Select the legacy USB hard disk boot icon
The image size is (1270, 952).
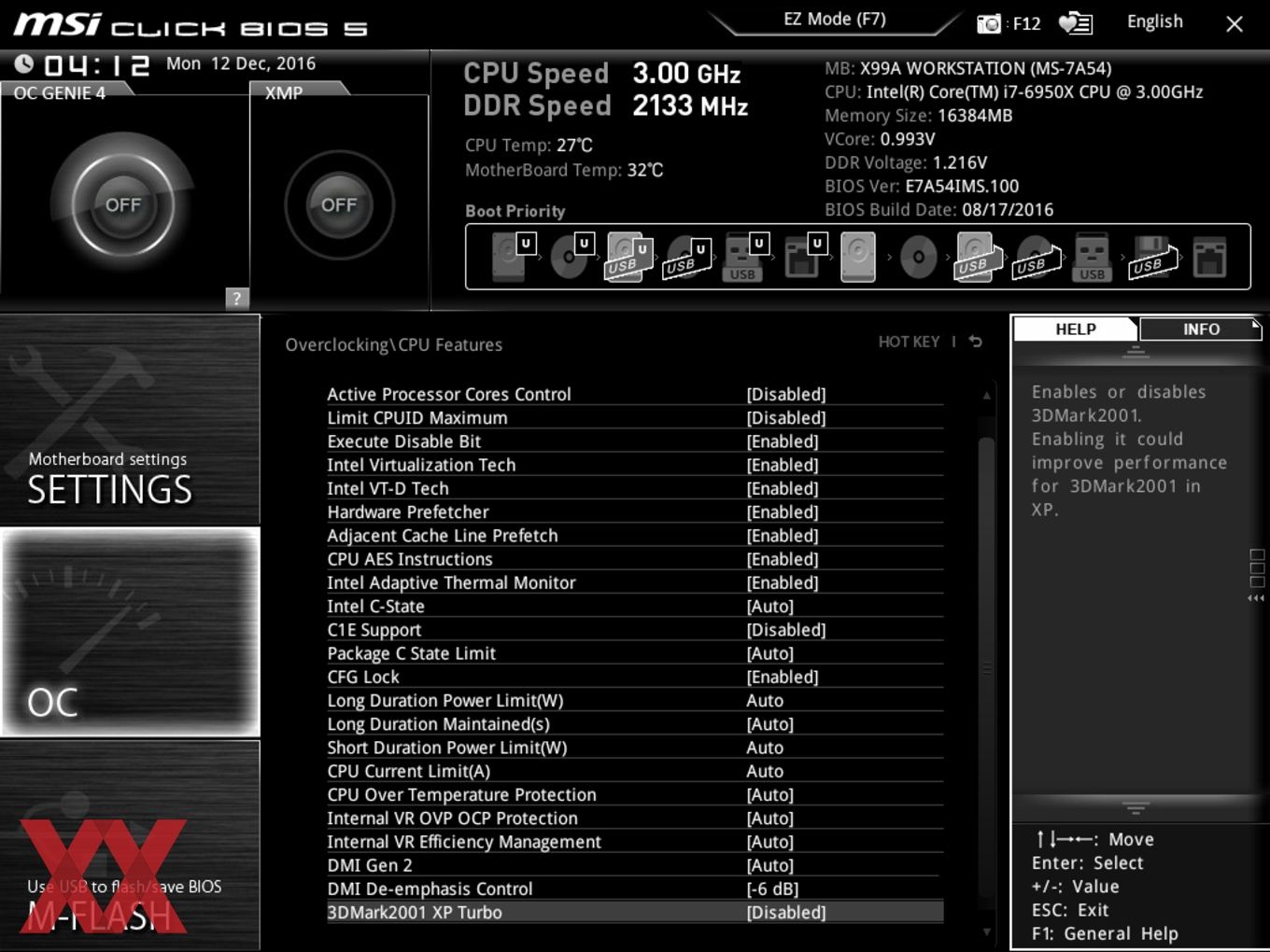(x=977, y=257)
